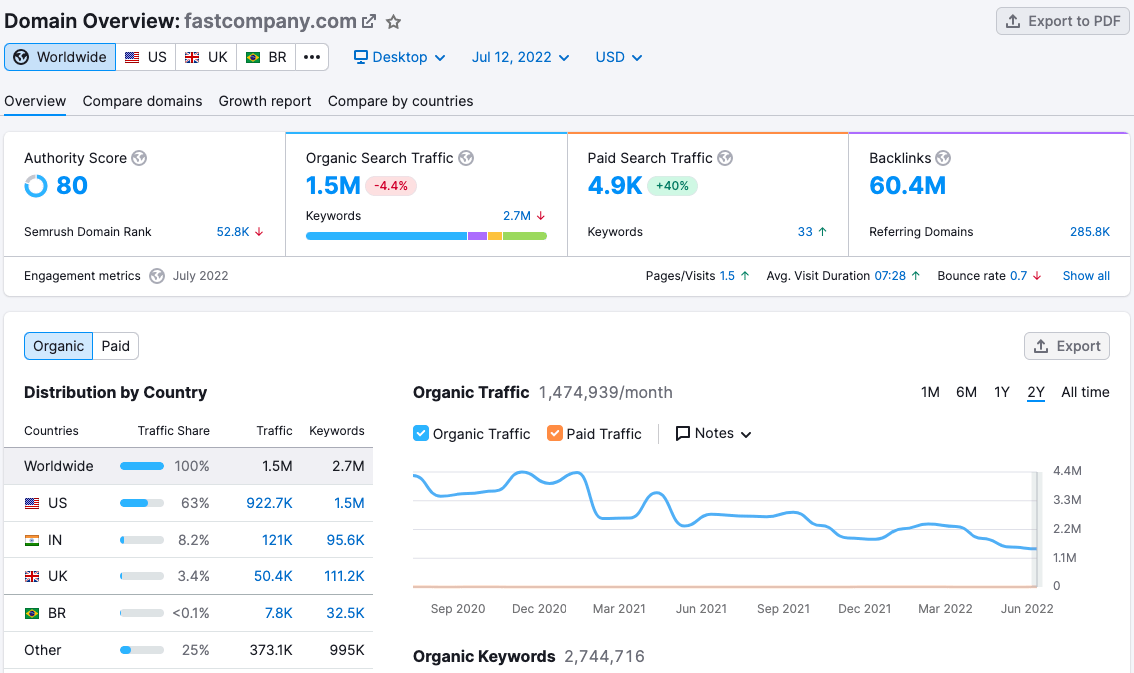Click the US flag in country table
The width and height of the screenshot is (1134, 673).
(32, 503)
